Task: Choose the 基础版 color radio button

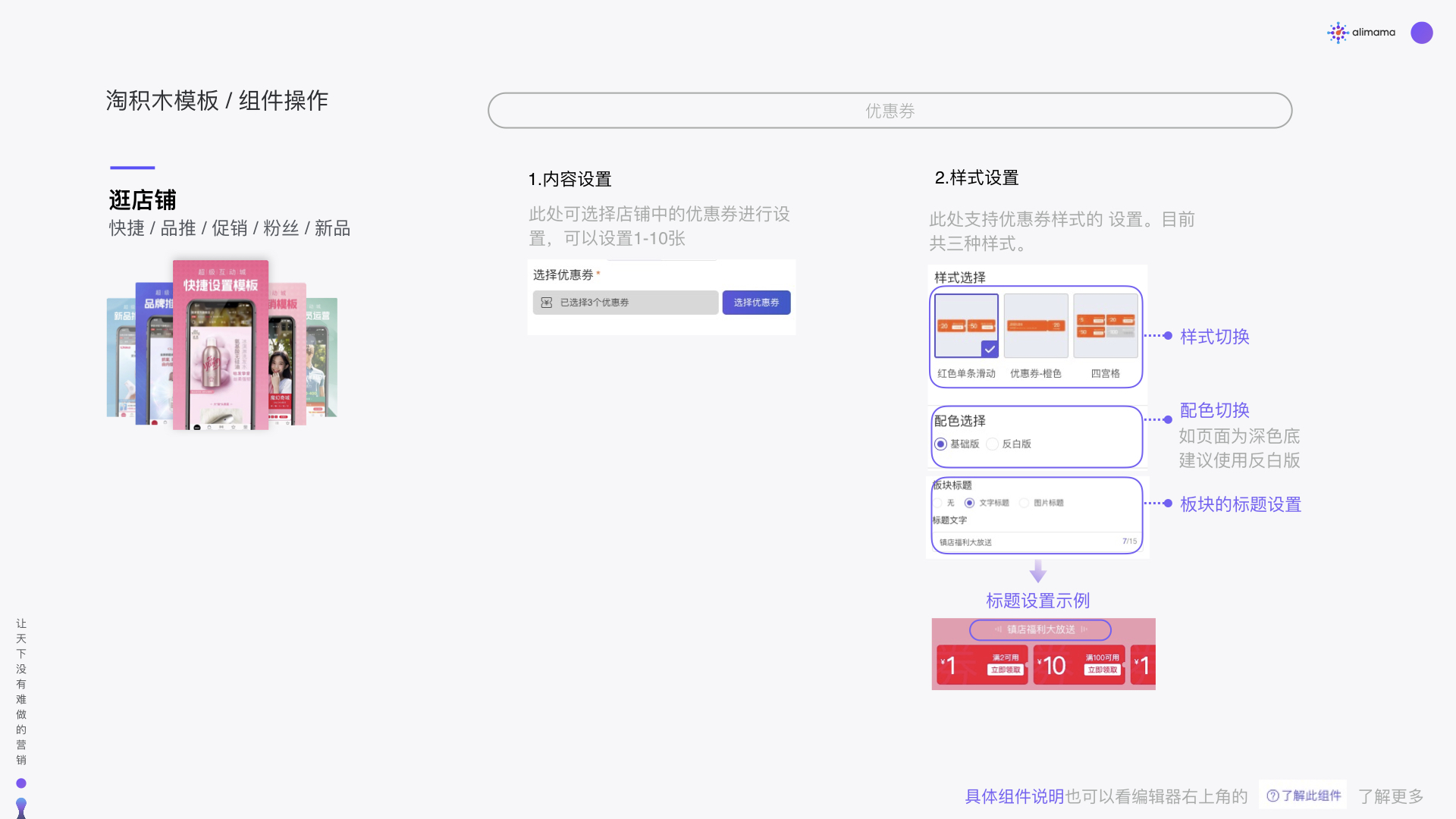Action: tap(940, 444)
